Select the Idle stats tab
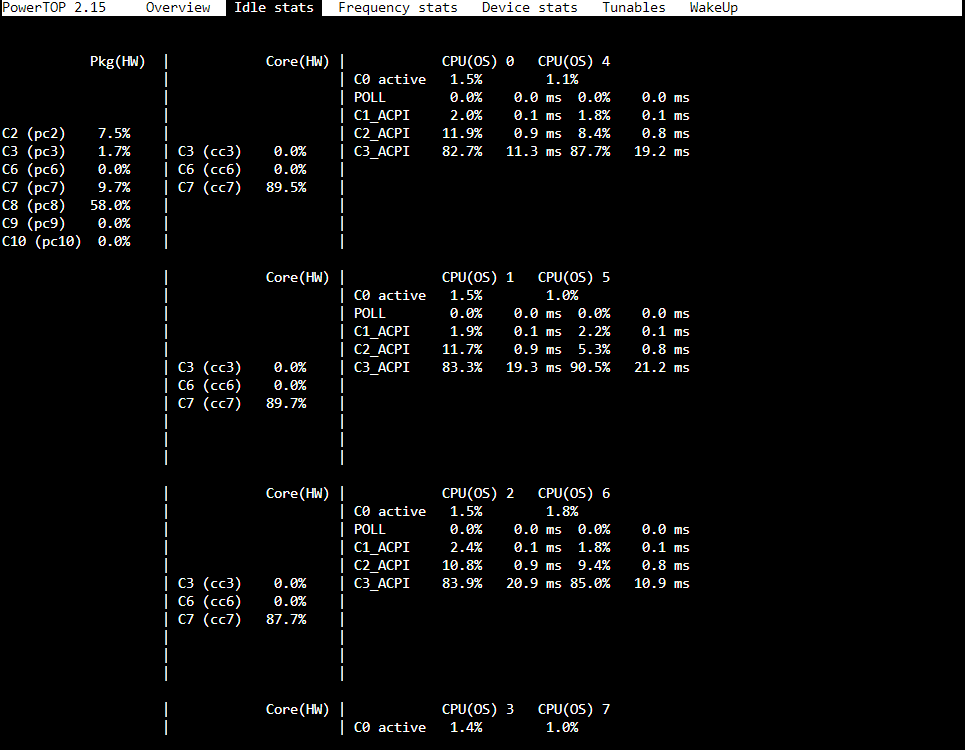Image resolution: width=965 pixels, height=750 pixels. point(274,7)
